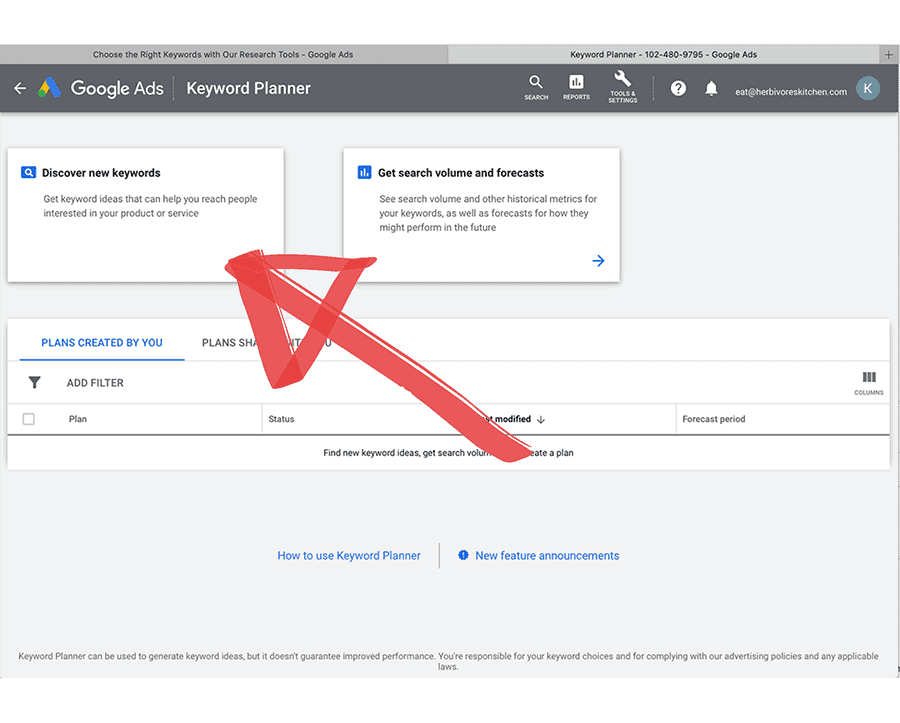The height and width of the screenshot is (723, 900).
Task: Click the Forecast period column header
Action: [713, 419]
